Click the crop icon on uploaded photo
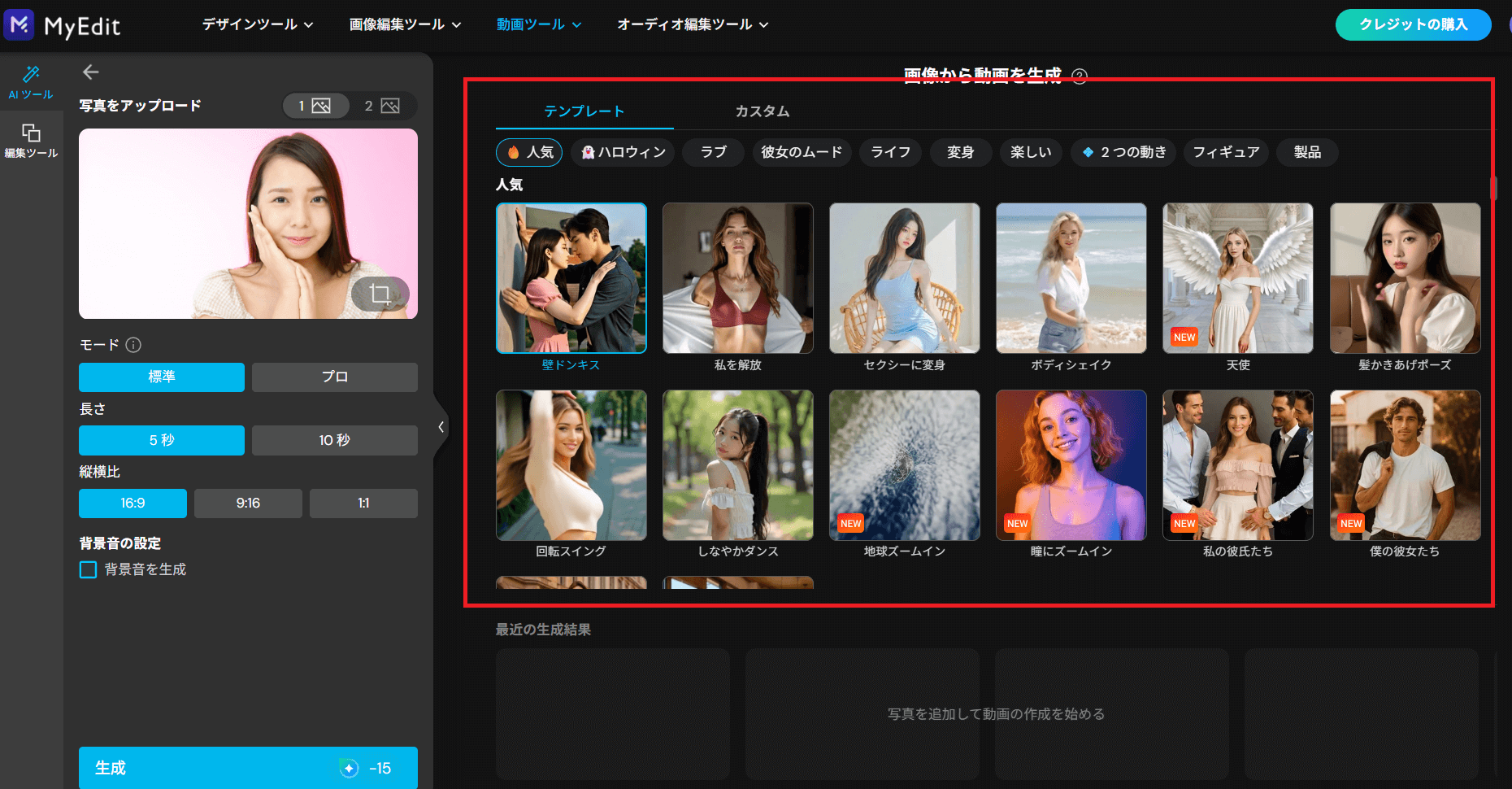This screenshot has height=789, width=1512. point(380,294)
